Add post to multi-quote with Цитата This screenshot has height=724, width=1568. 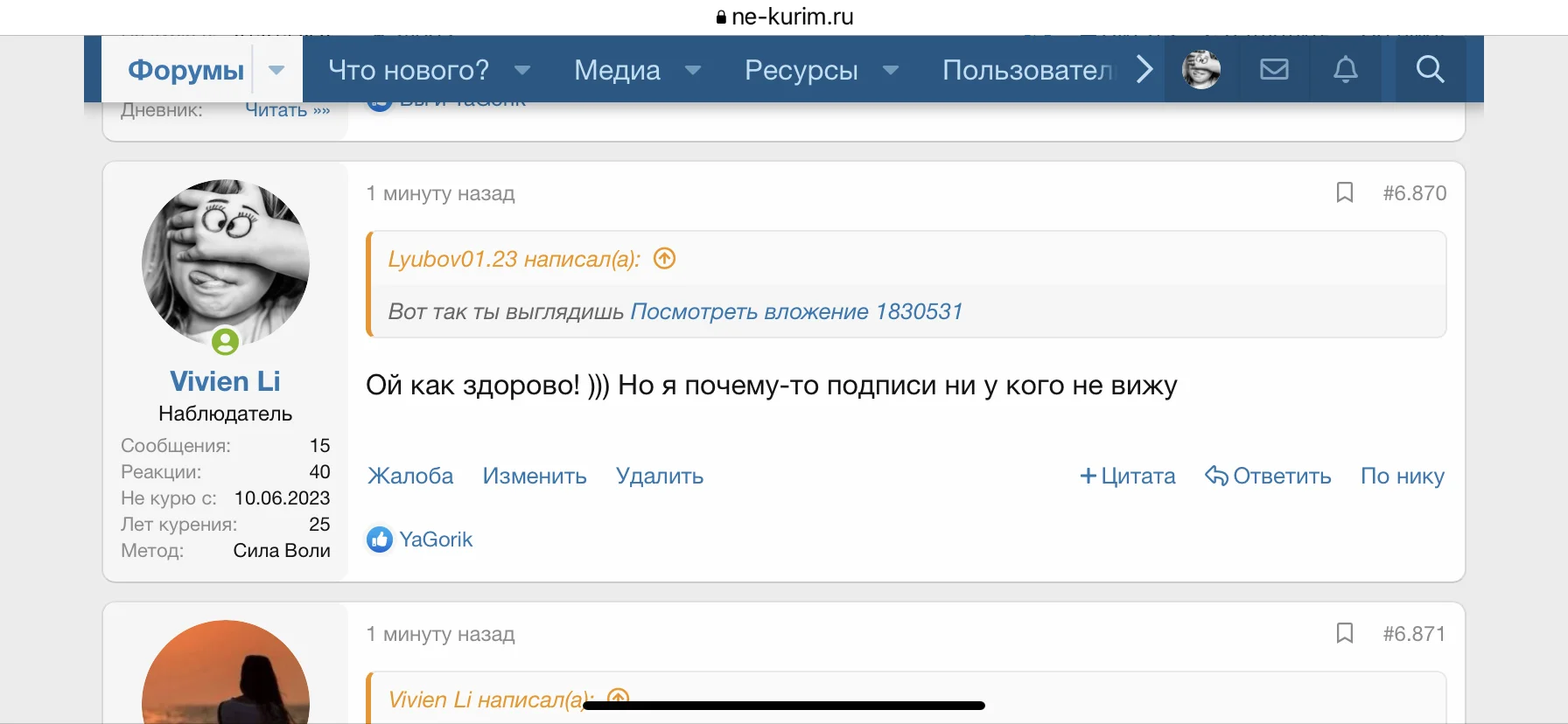pyautogui.click(x=1128, y=476)
